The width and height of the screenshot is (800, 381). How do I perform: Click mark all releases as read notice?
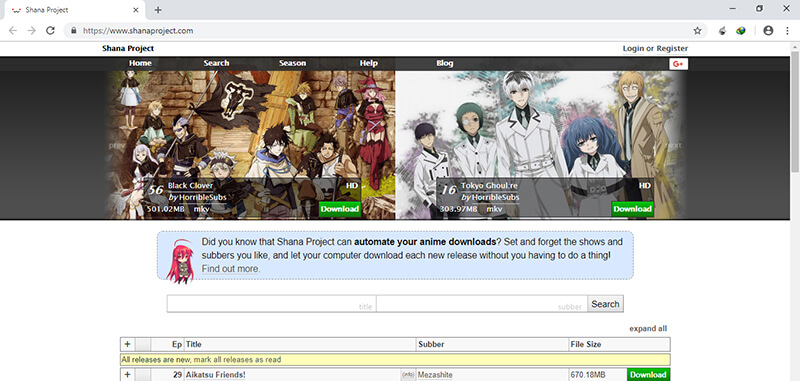coord(237,360)
